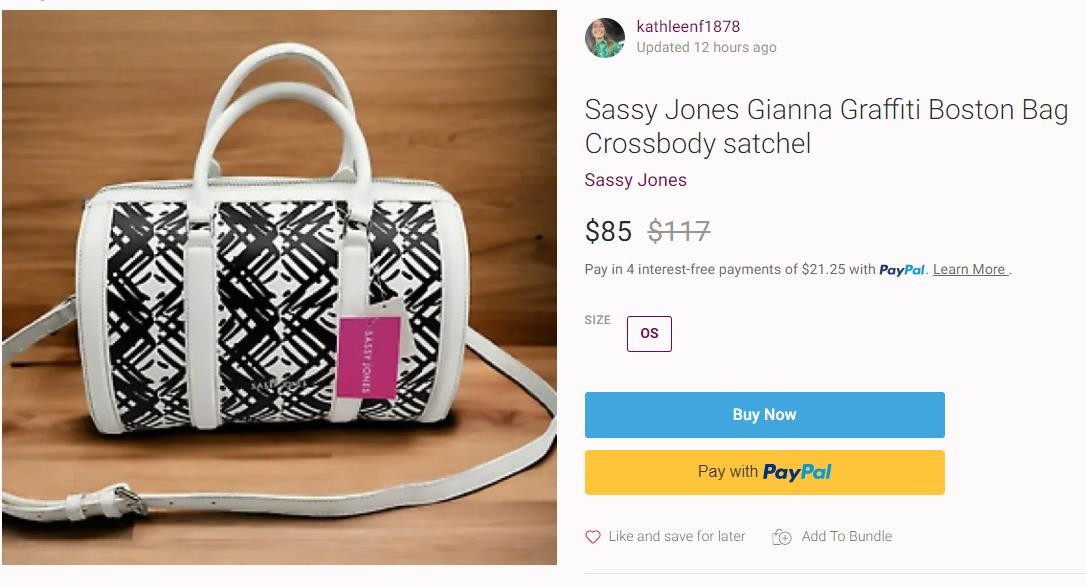Click the 'Like and save for later' text
Viewport: 1086px width, 587px height.
tap(677, 537)
